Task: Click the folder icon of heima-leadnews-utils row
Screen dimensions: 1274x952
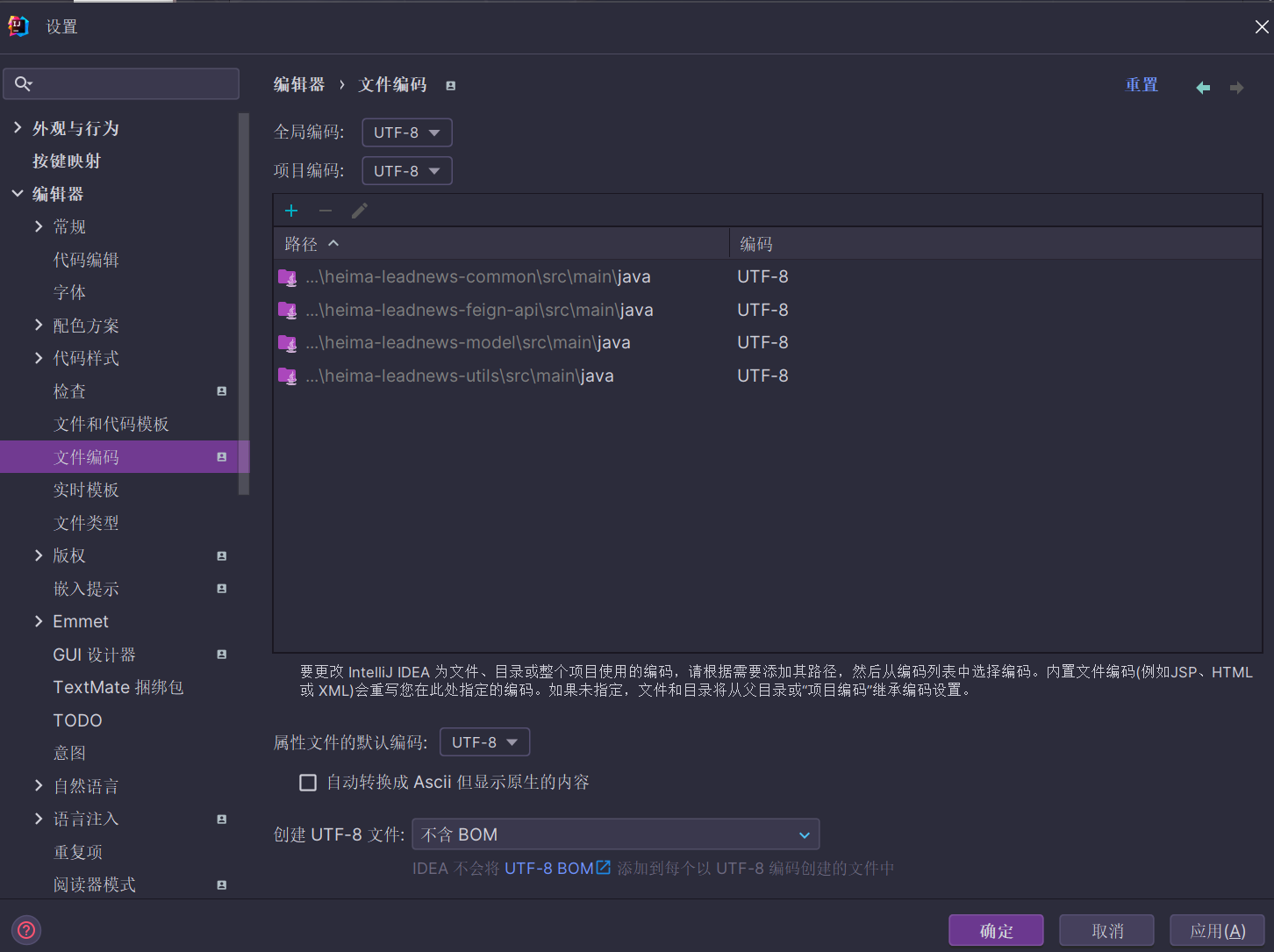Action: pyautogui.click(x=288, y=376)
